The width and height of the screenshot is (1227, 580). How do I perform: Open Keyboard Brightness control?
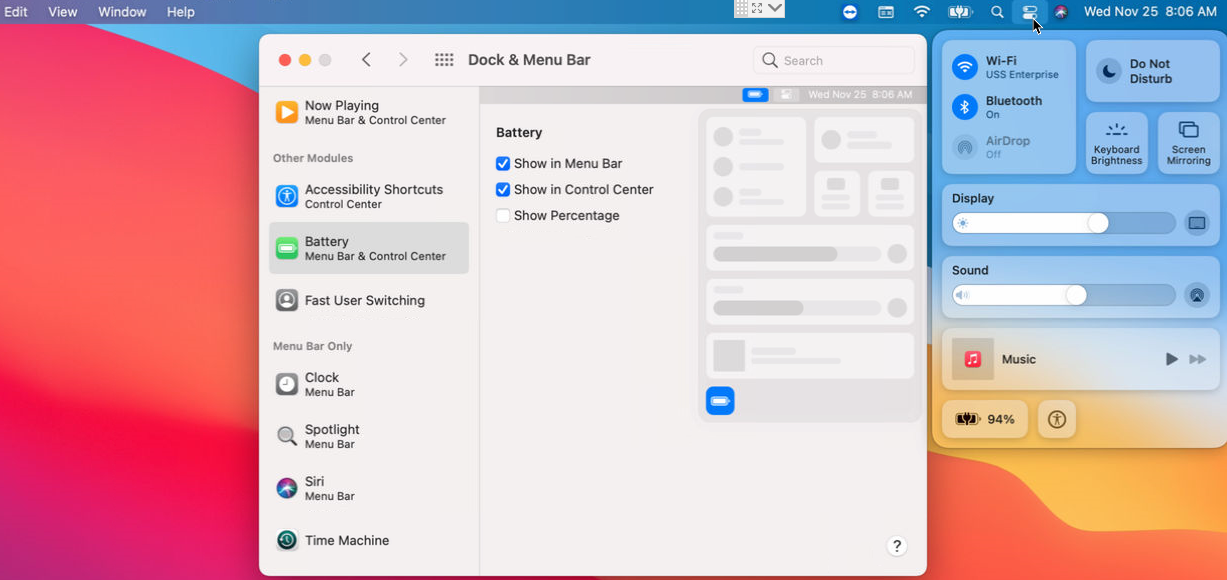pyautogui.click(x=1116, y=143)
